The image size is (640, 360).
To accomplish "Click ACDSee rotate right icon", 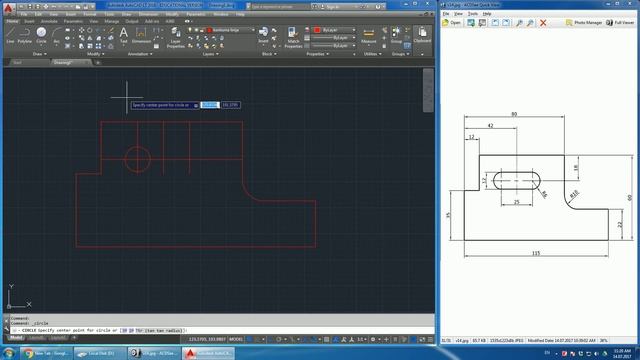I will point(506,23).
